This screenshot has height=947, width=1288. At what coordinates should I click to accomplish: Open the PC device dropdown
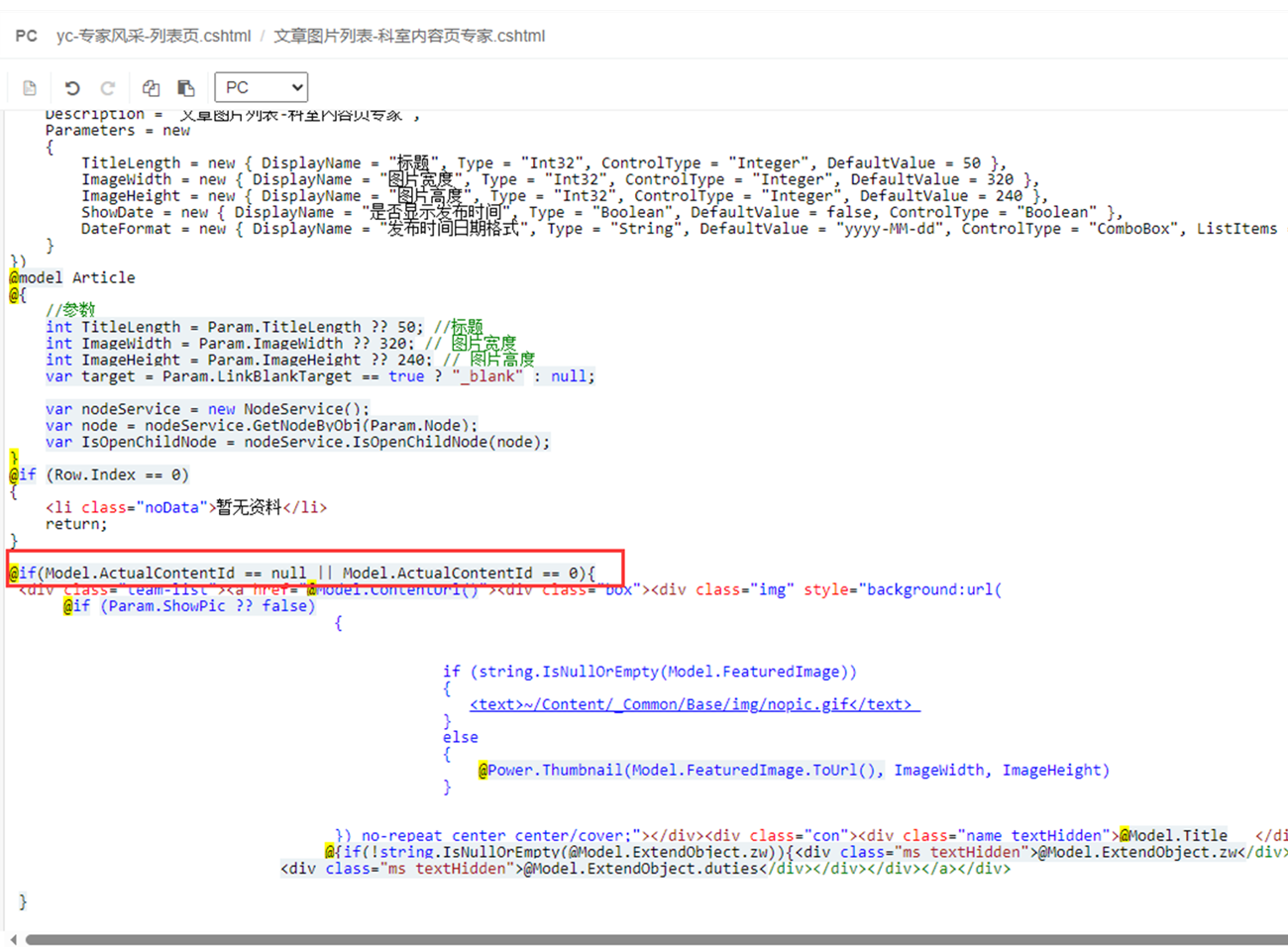tap(262, 87)
